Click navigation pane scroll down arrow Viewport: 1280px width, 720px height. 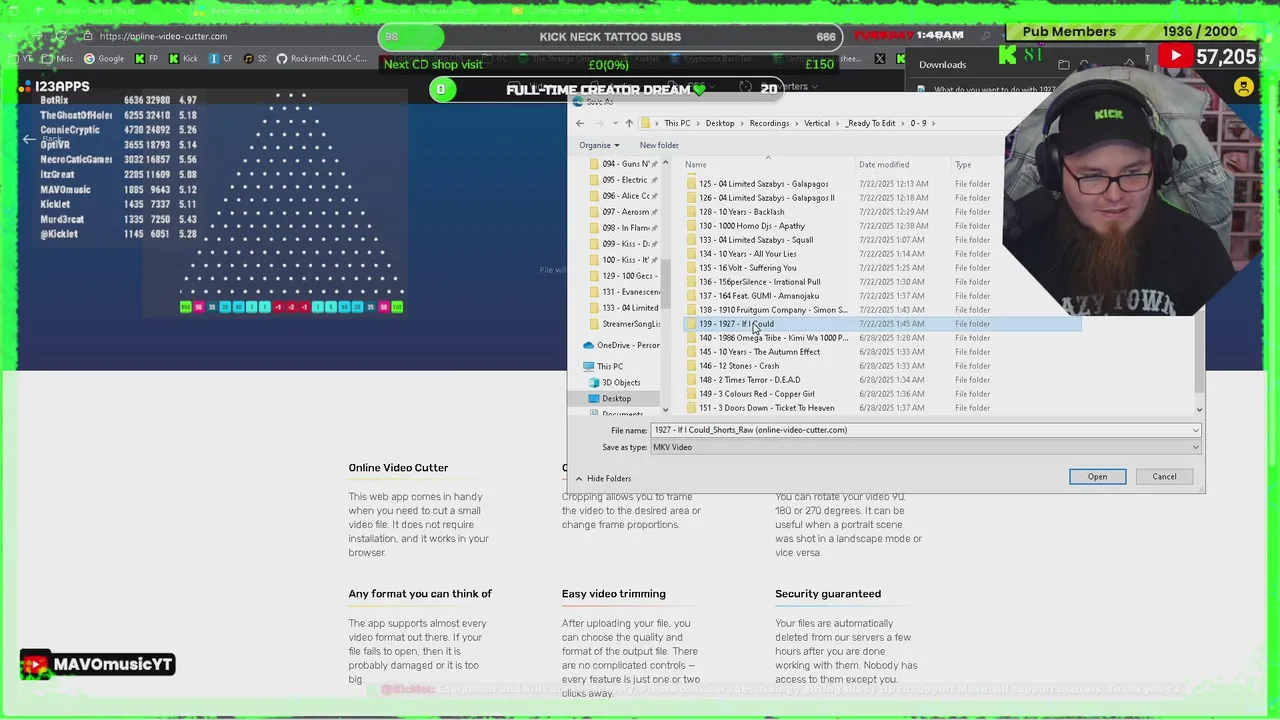click(x=665, y=409)
